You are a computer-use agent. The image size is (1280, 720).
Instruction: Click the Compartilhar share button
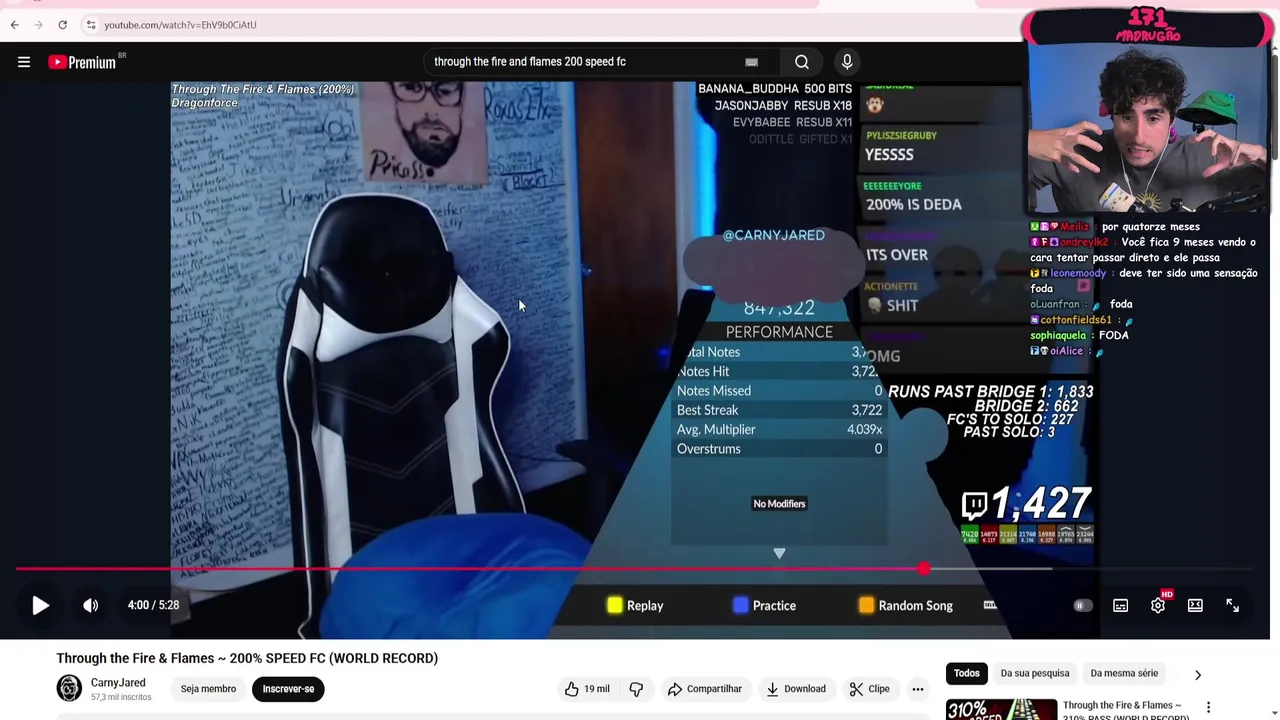point(705,689)
